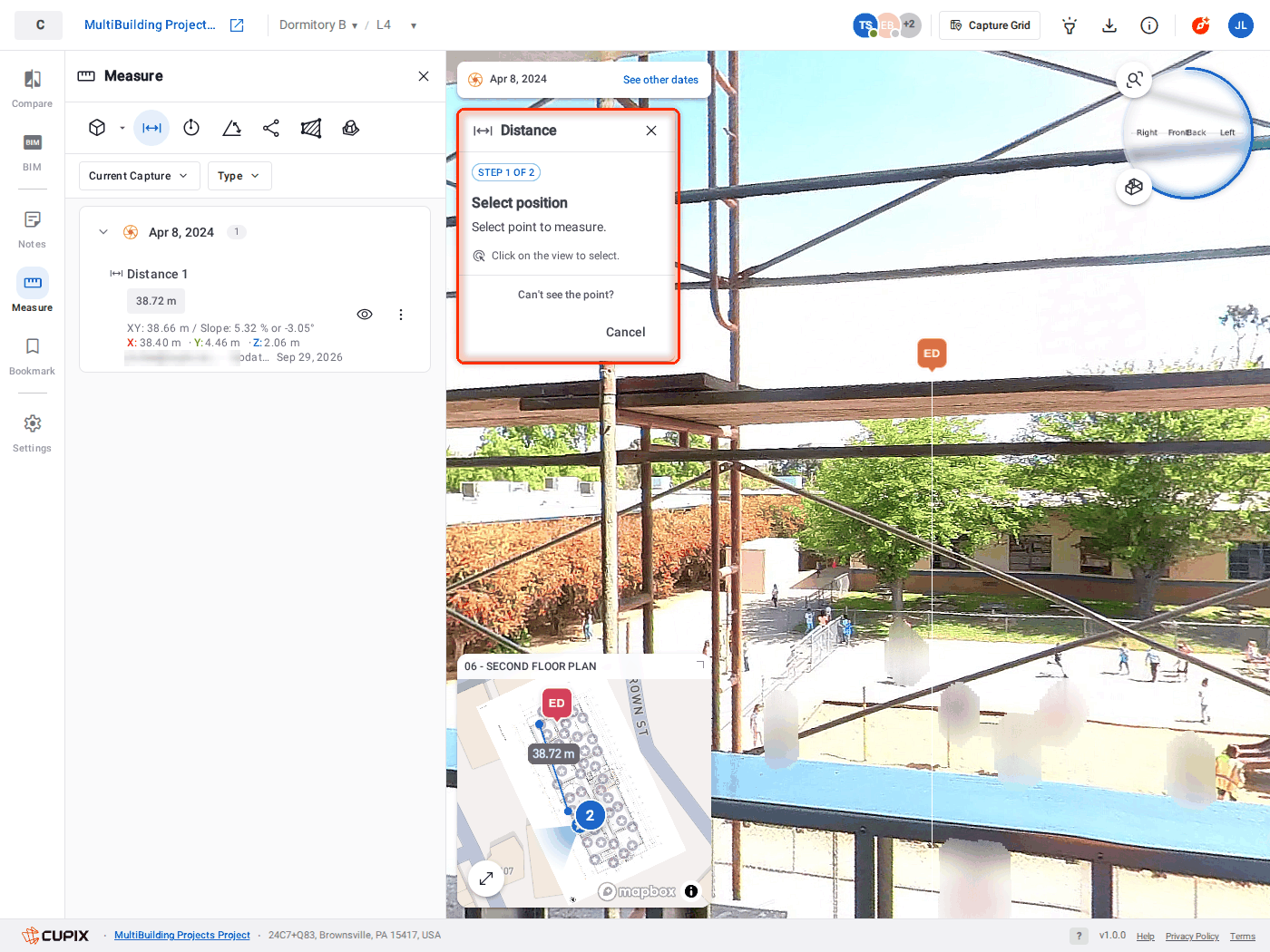
Task: Select the area measure tool
Action: click(311, 128)
